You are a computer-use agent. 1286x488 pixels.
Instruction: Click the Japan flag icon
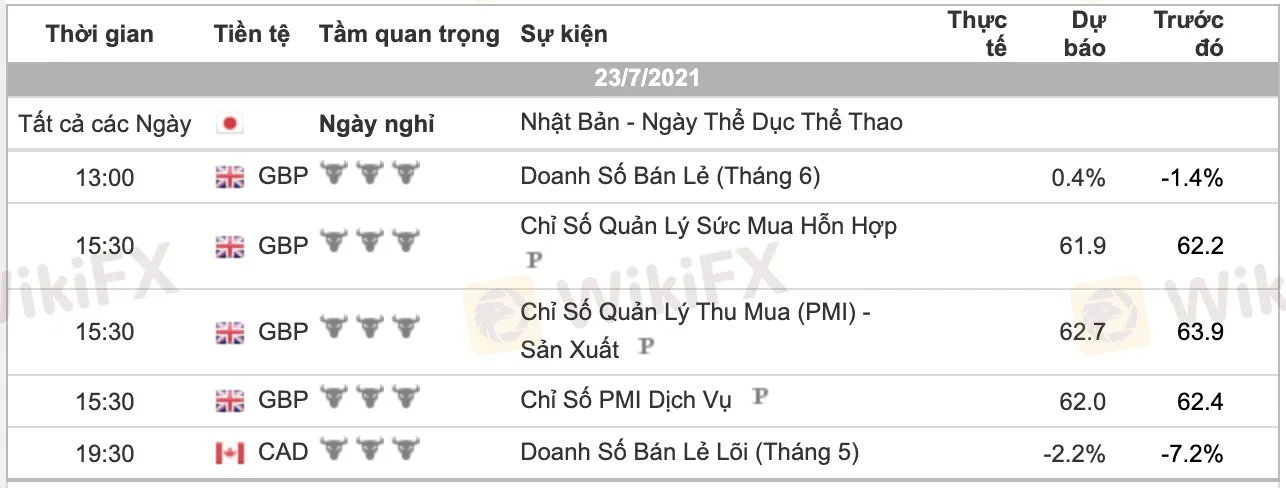pyautogui.click(x=230, y=125)
